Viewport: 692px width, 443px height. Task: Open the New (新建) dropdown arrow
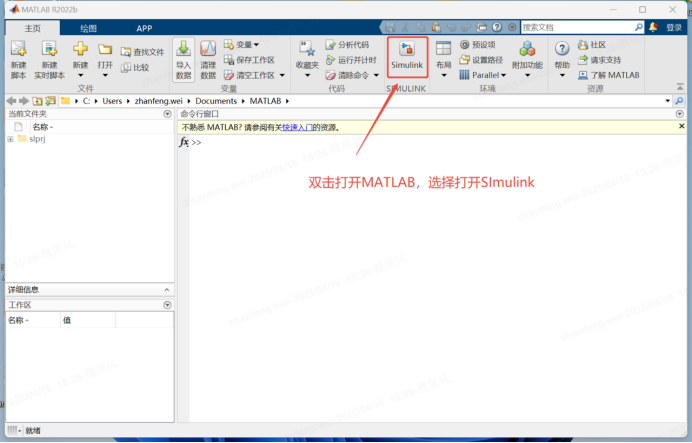pos(80,75)
